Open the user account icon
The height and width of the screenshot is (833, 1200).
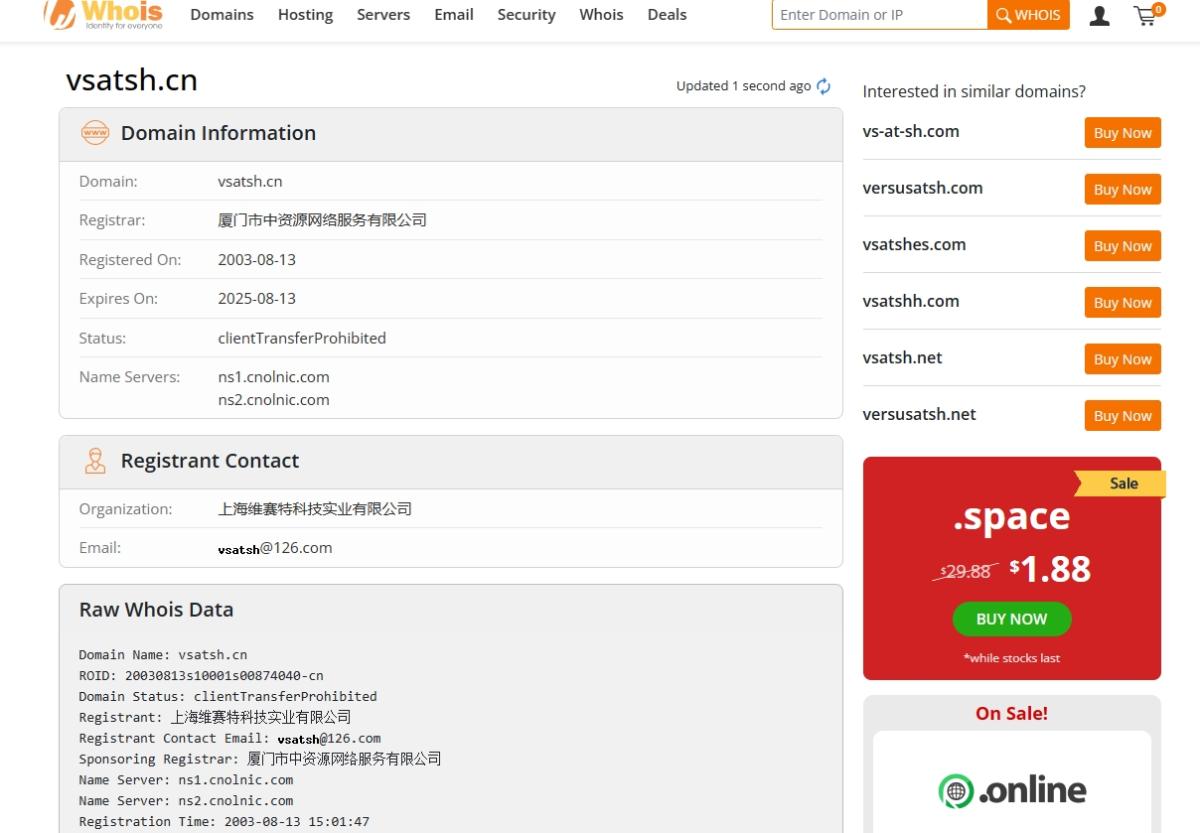click(x=1099, y=15)
